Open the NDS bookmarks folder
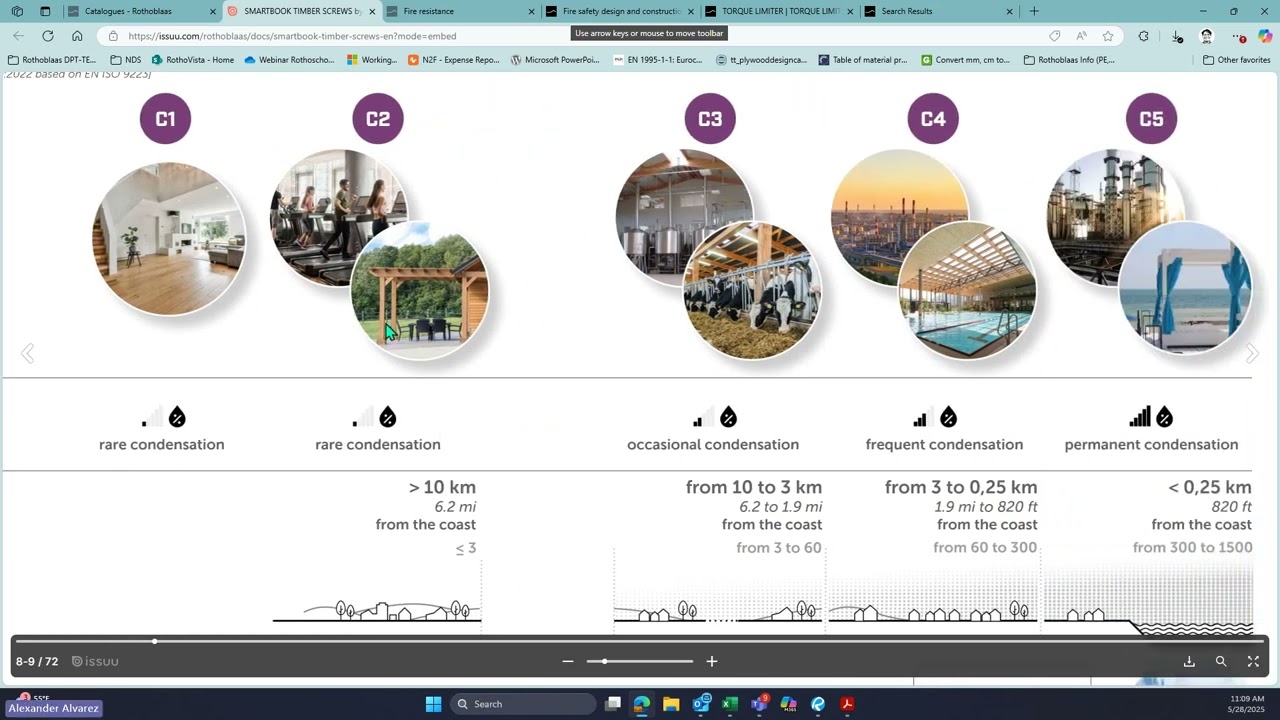 tap(126, 60)
